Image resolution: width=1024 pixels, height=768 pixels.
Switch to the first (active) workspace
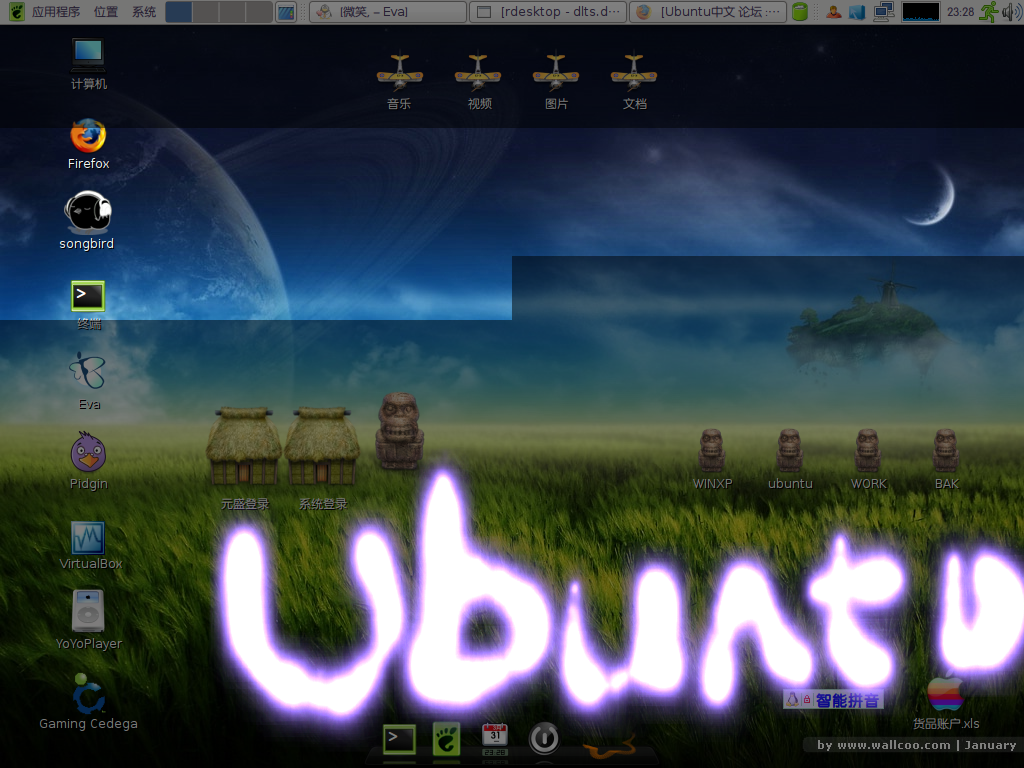coord(179,12)
